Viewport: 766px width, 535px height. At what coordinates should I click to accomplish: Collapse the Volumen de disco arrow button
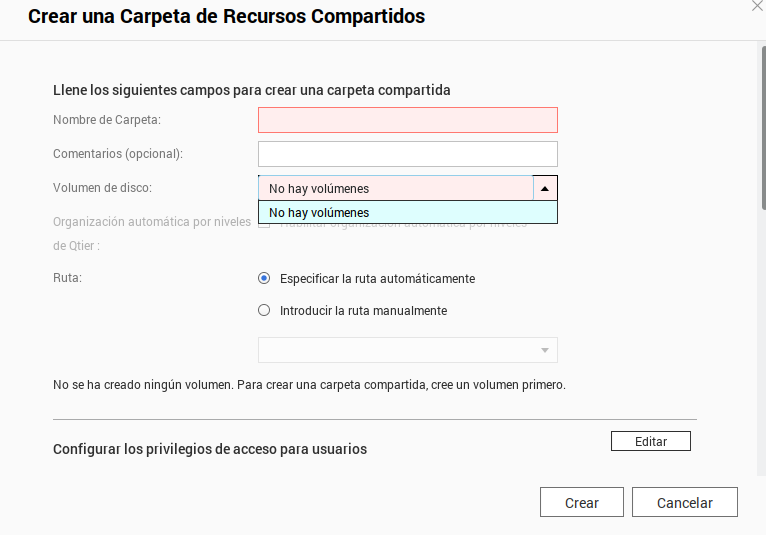tap(544, 188)
